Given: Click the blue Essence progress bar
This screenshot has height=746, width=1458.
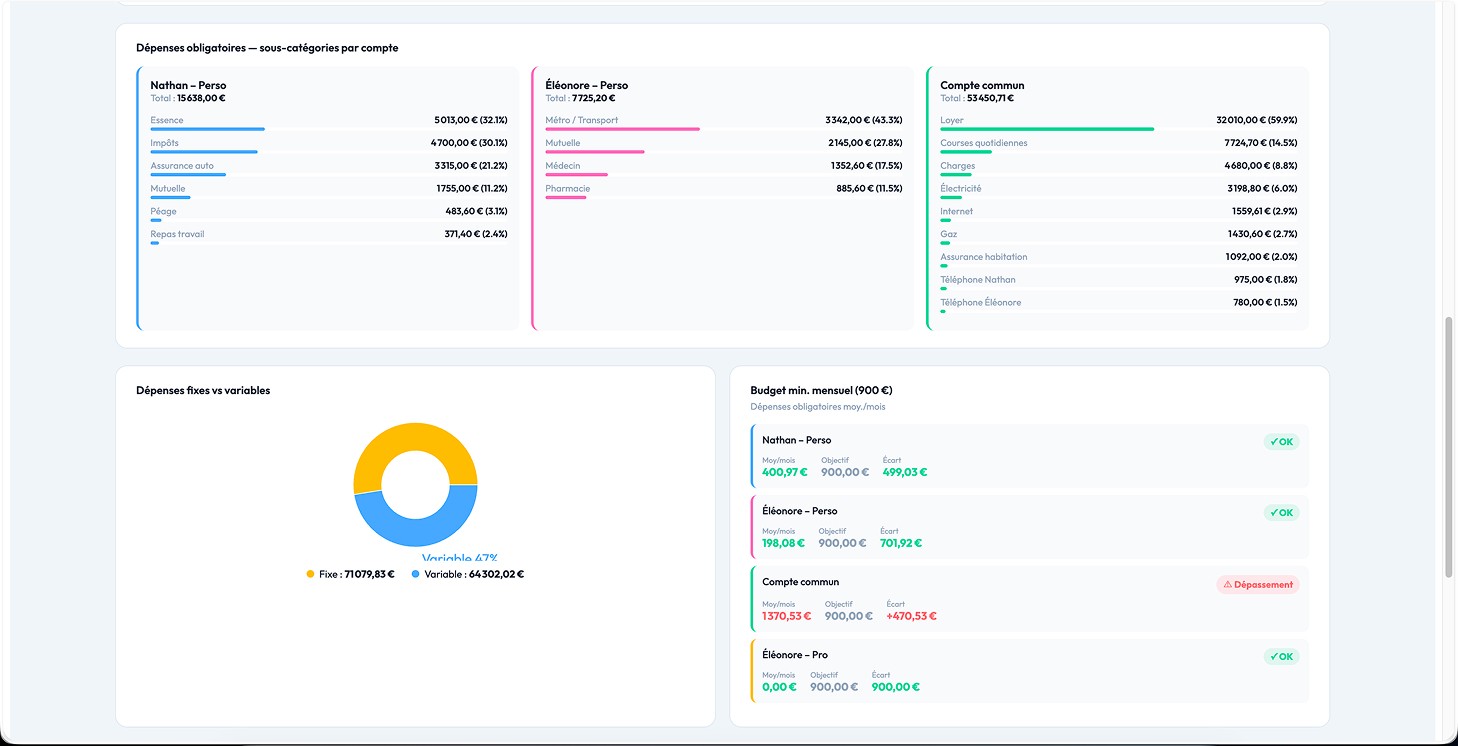Looking at the screenshot, I should point(207,129).
